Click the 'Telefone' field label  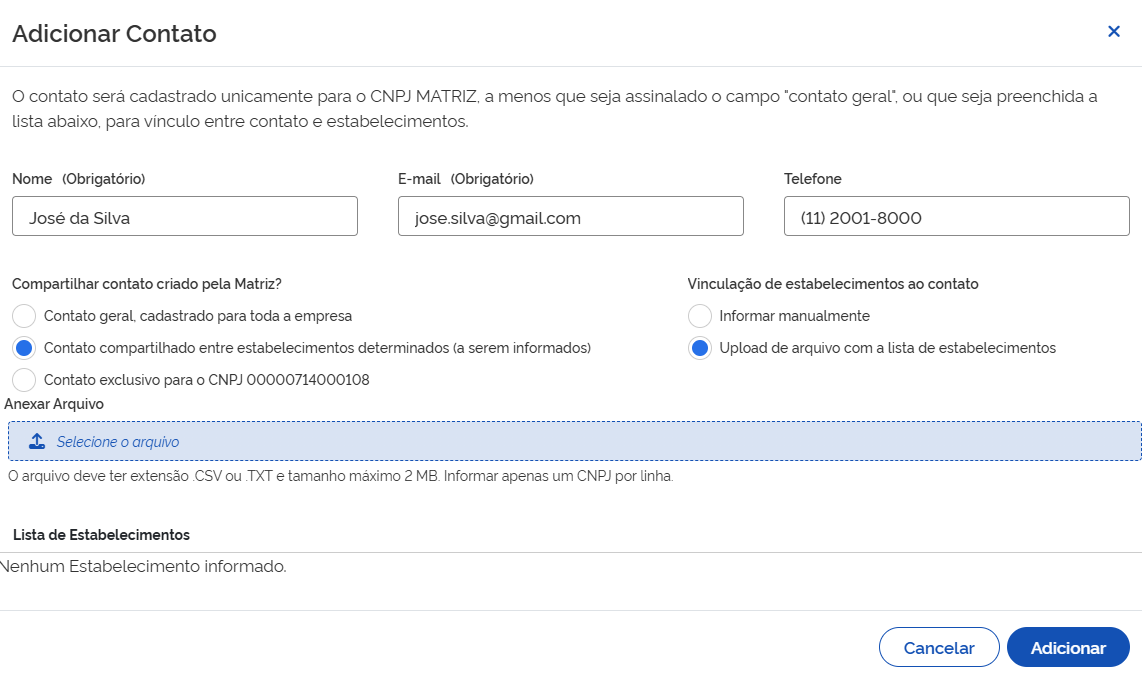click(x=812, y=179)
